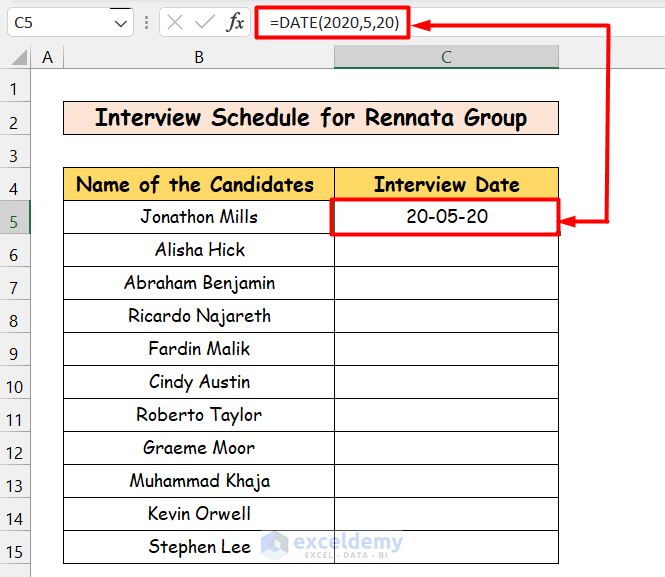This screenshot has width=665, height=577.
Task: Select column C header
Action: (x=446, y=58)
